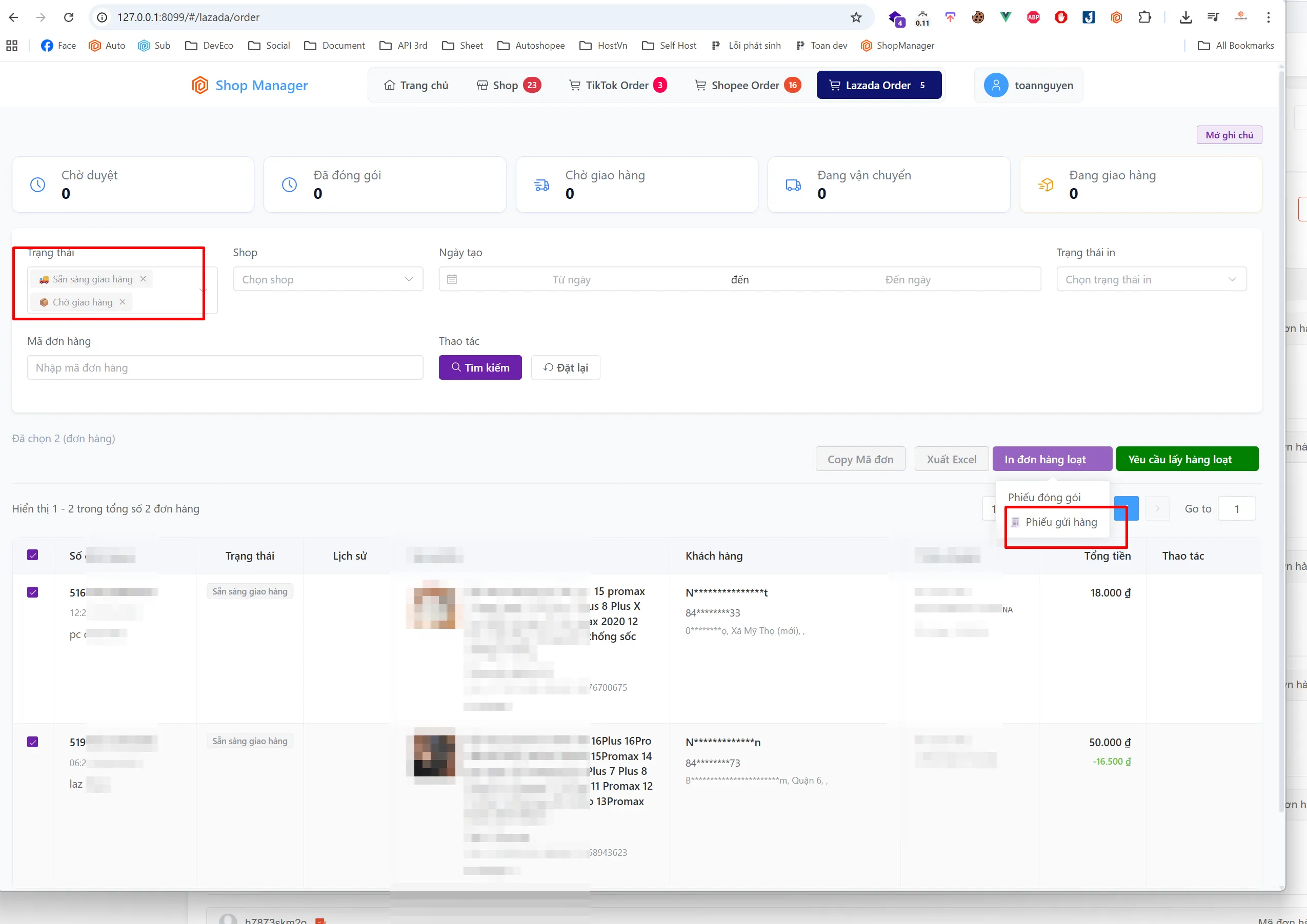This screenshot has width=1307, height=924.
Task: Expand the Chọn trạng thái in dropdown
Action: 1152,279
